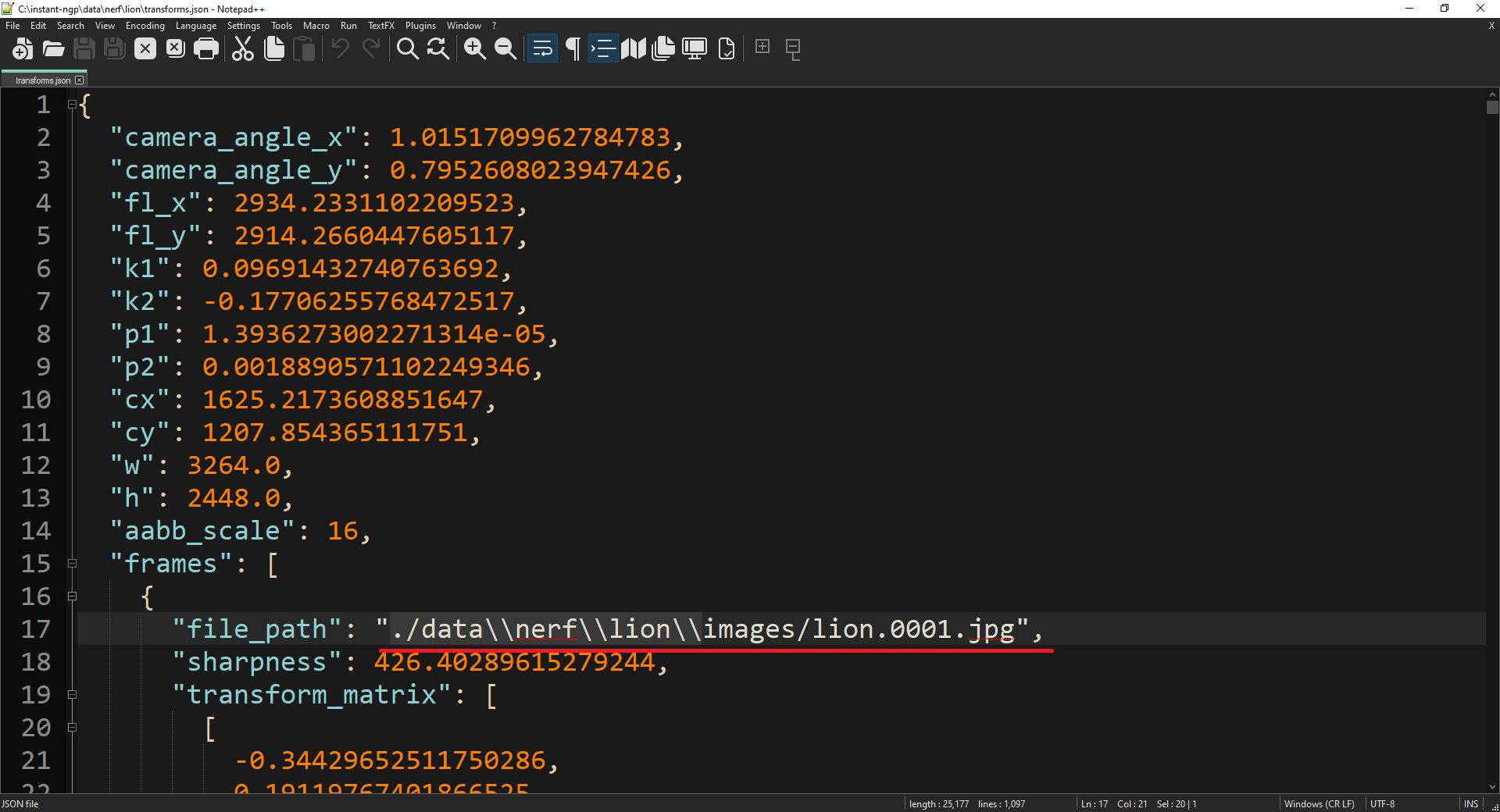Image resolution: width=1500 pixels, height=812 pixels.
Task: Click Windows (CR LF) in status bar
Action: click(1320, 804)
